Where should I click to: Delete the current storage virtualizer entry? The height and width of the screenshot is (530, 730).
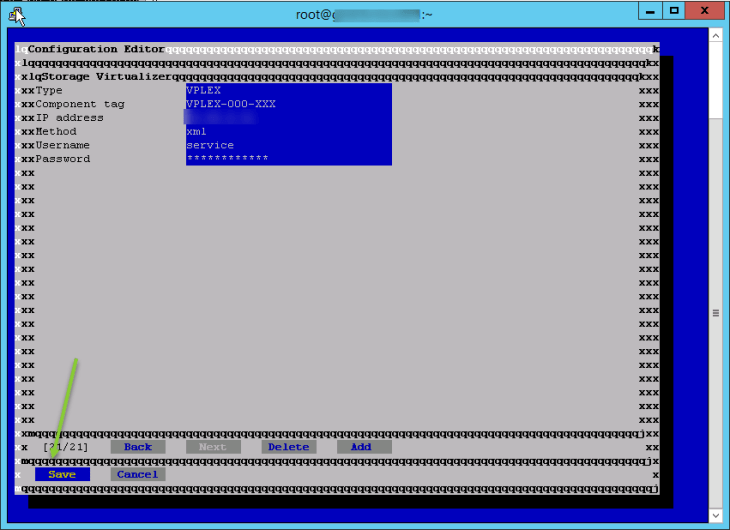pyautogui.click(x=289, y=447)
